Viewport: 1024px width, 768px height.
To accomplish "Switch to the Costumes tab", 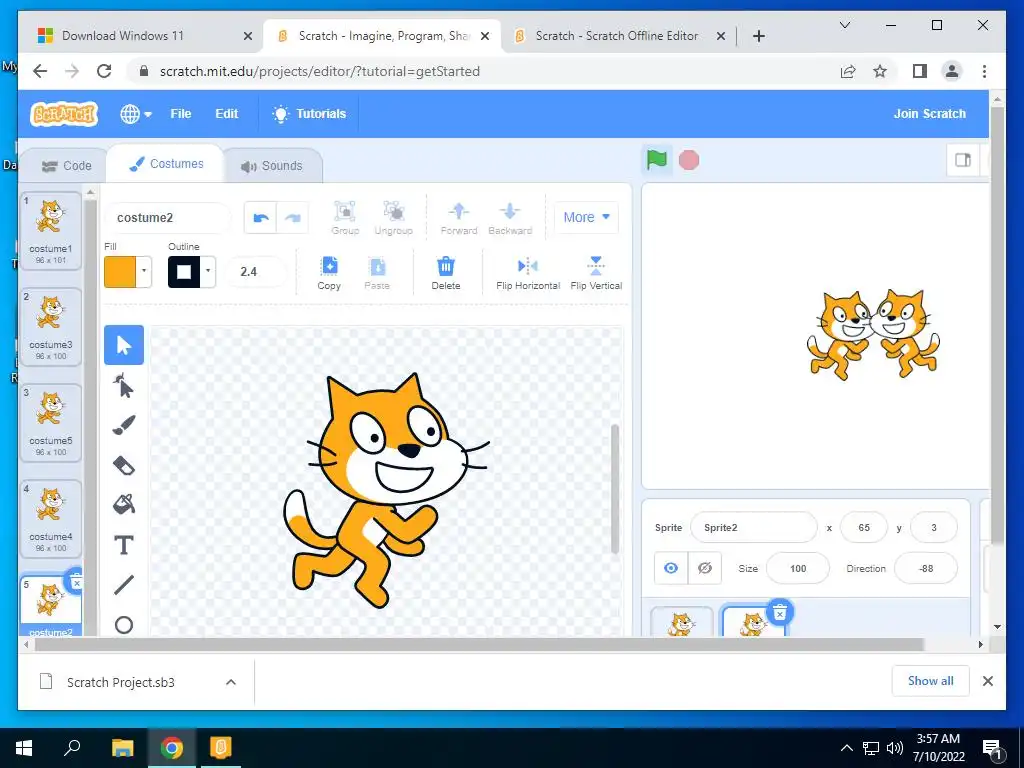I will coord(166,164).
